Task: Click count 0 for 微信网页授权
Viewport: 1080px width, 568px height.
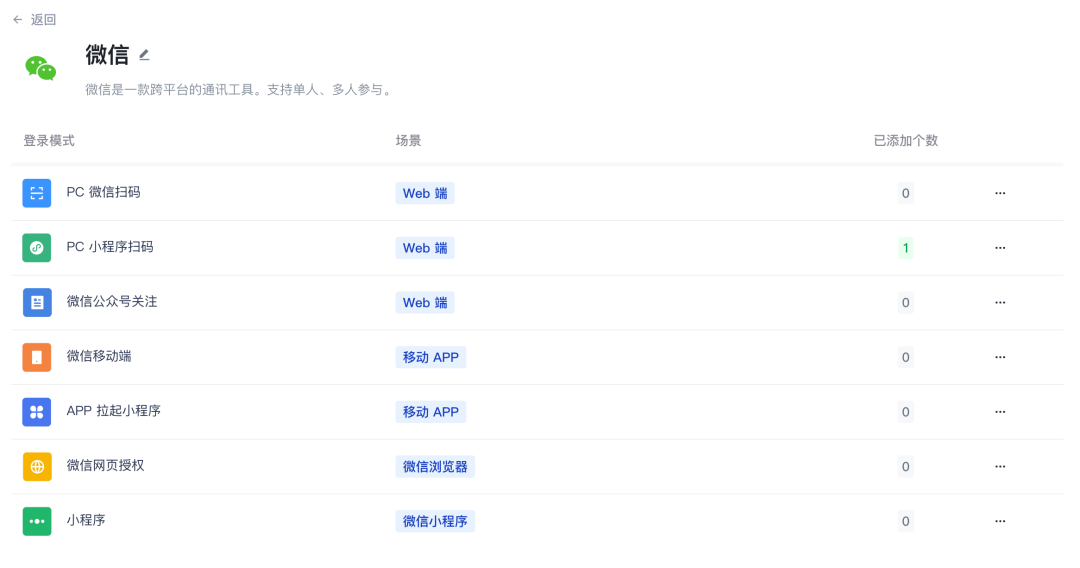Action: click(906, 467)
